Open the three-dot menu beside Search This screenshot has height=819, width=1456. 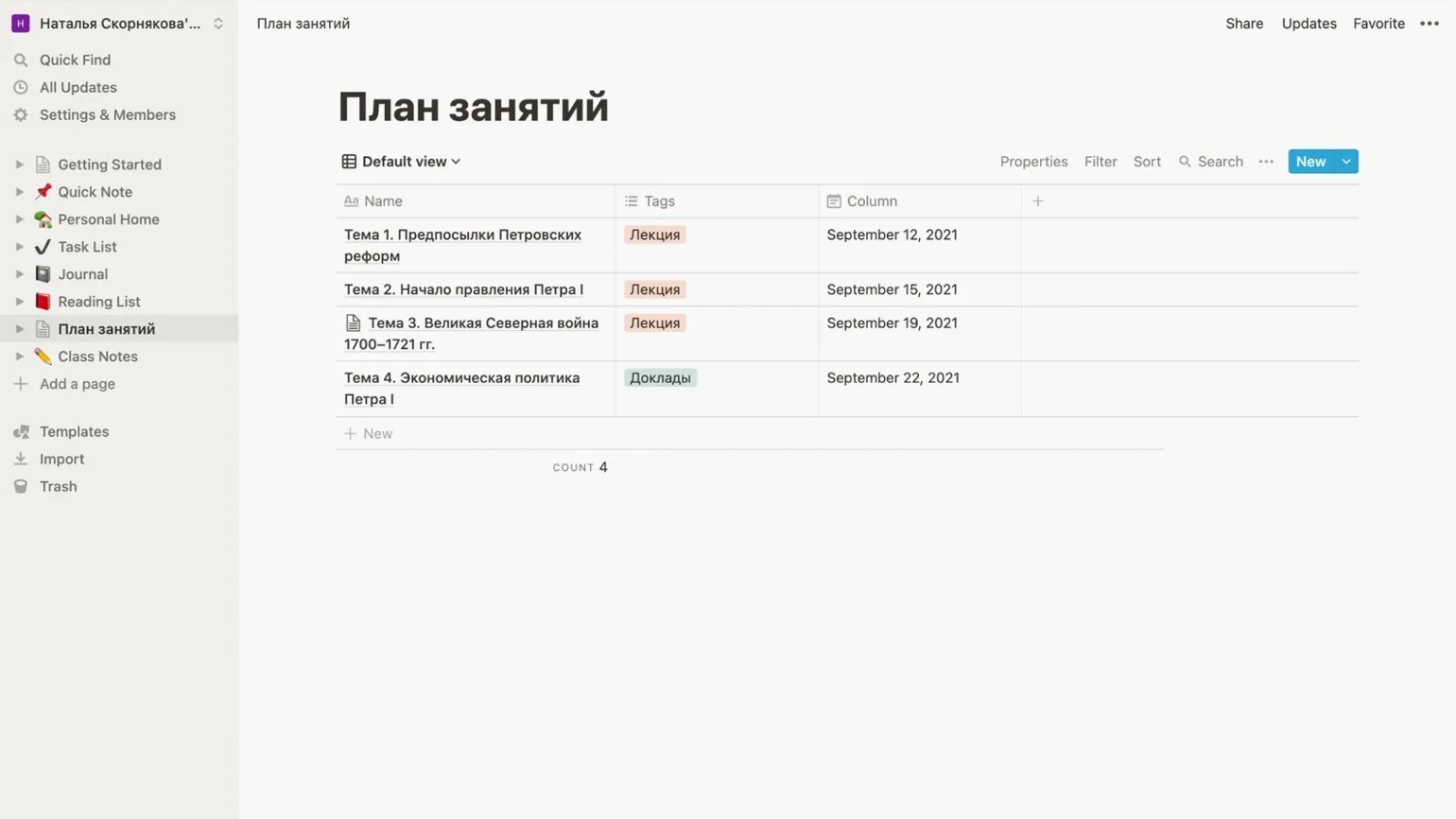1266,162
